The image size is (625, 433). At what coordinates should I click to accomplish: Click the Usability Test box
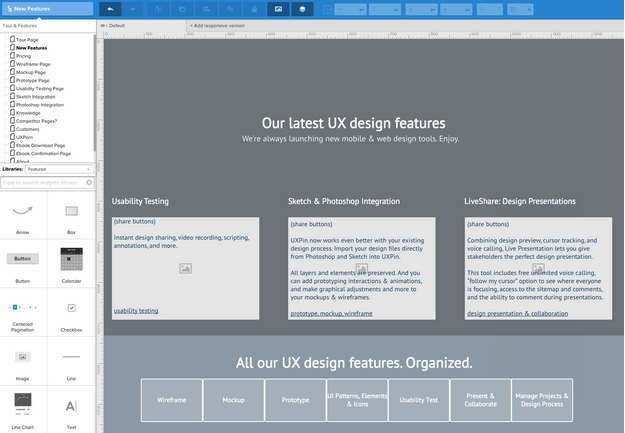click(x=419, y=400)
